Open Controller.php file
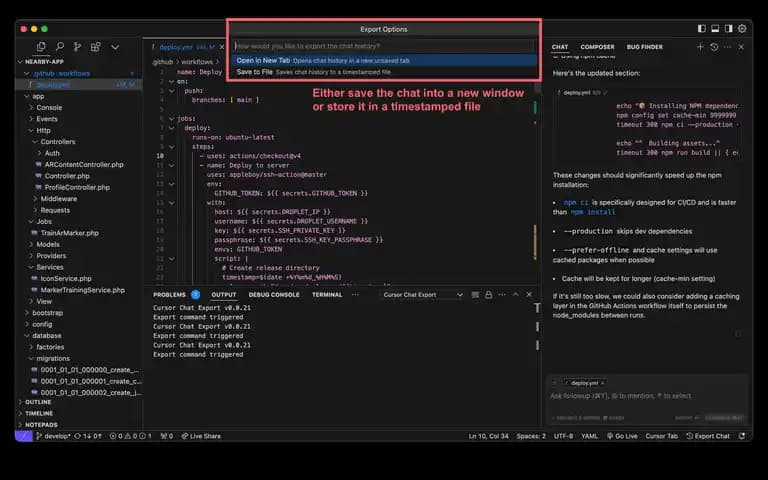The height and width of the screenshot is (480, 768). [67, 176]
